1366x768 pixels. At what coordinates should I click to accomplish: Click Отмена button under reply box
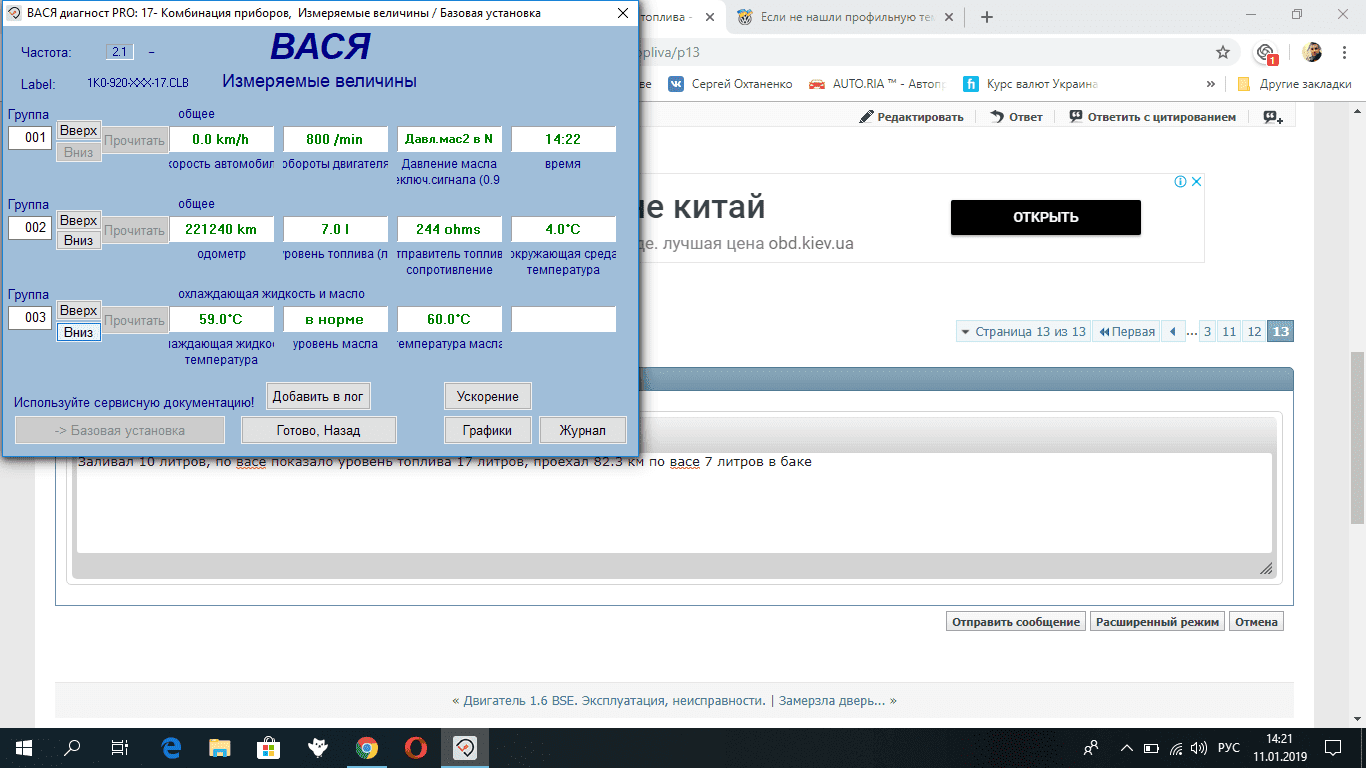coord(1256,622)
